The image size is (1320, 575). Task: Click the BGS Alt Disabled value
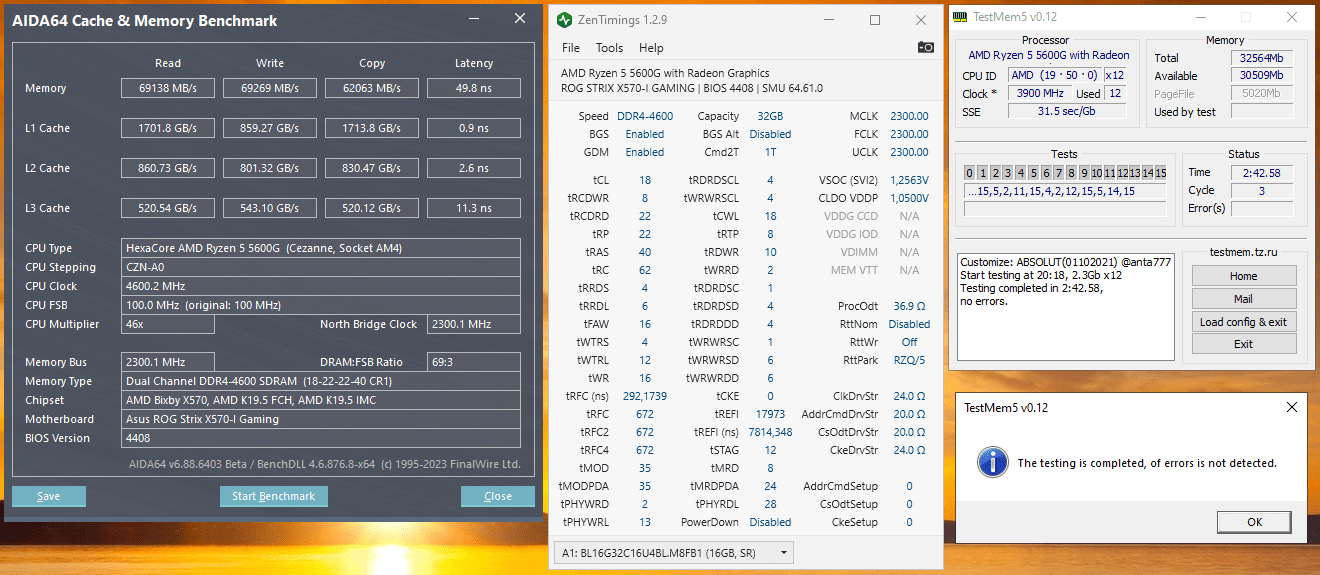770,134
